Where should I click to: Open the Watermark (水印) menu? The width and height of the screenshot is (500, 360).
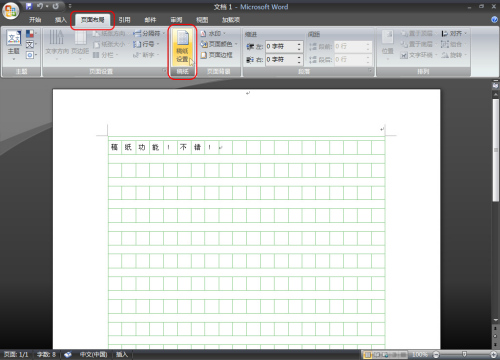click(213, 34)
